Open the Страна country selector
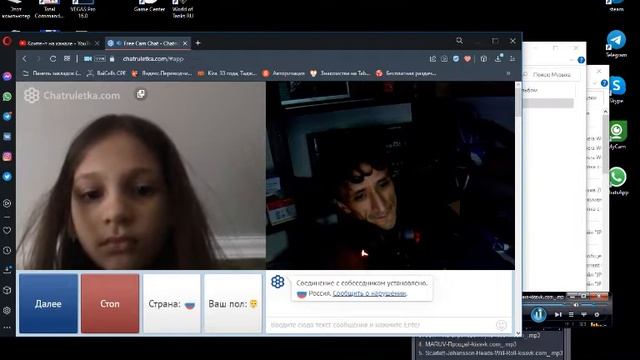The height and width of the screenshot is (360, 640). [x=171, y=304]
